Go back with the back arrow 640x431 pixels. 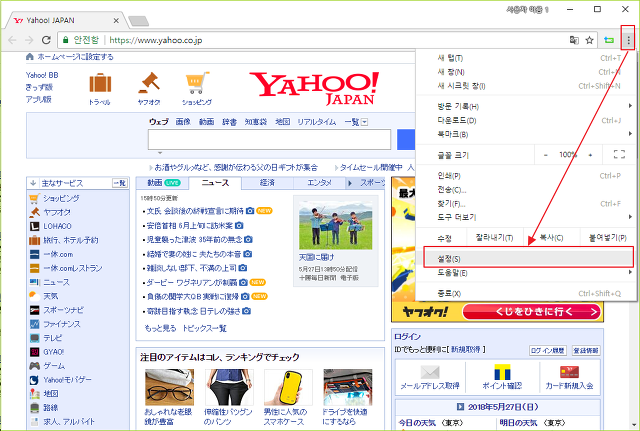(x=12, y=40)
